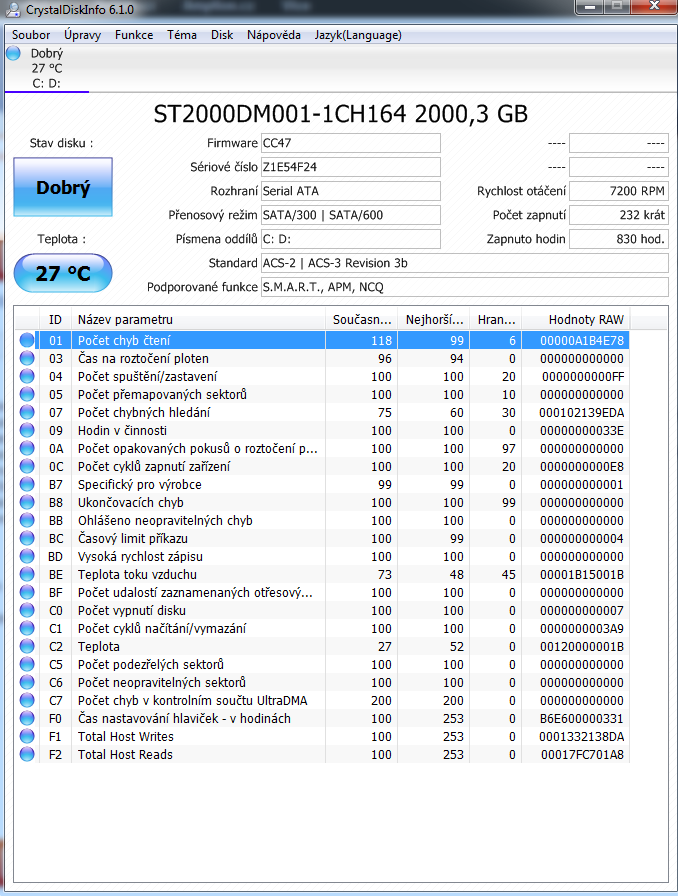Click the status orb for attribute BD
678x896 pixels.
coord(27,557)
